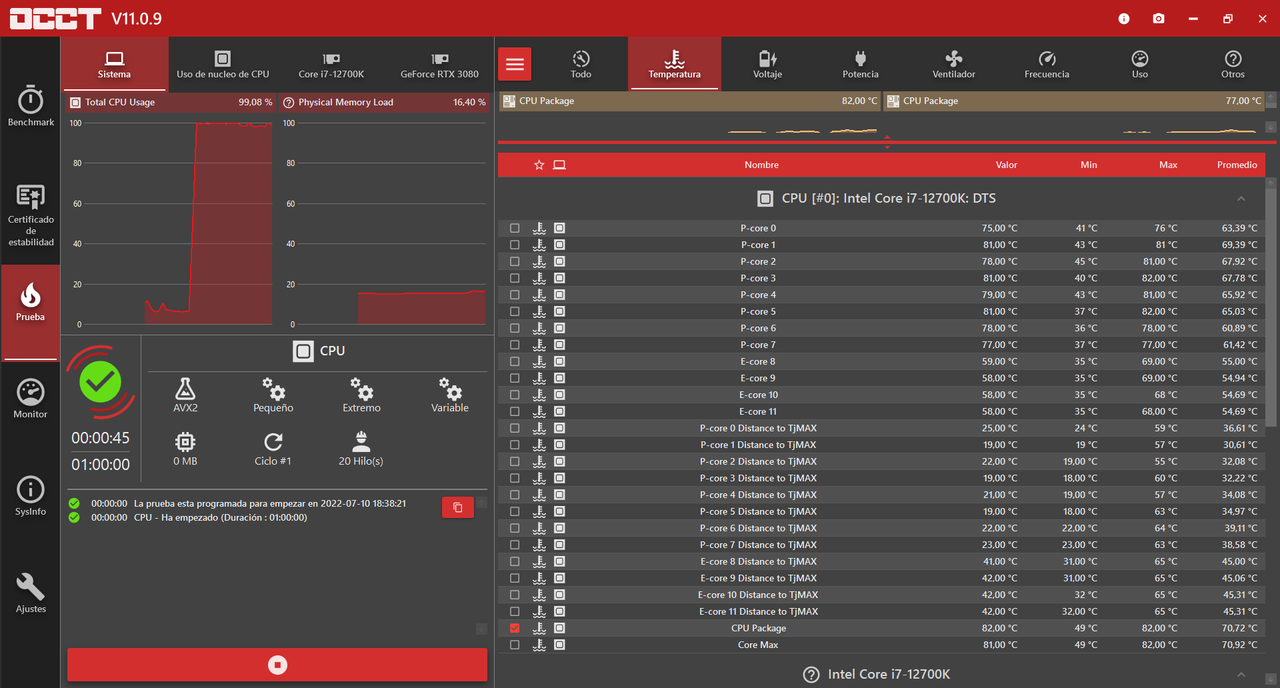Screen dimensions: 1280x688
Task: Sort by the Promedio column
Action: click(x=1237, y=165)
